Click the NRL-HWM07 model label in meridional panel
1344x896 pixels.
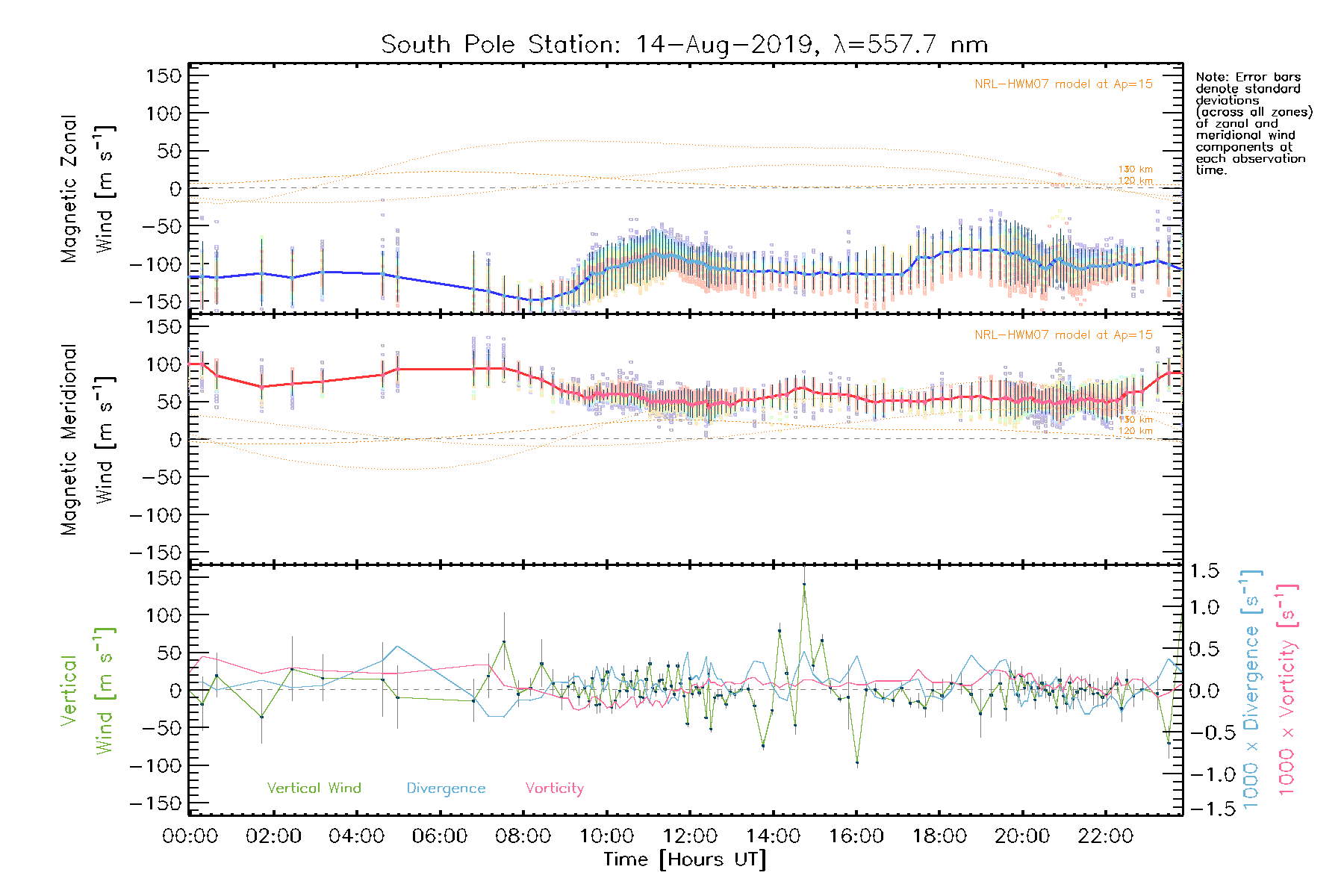(1063, 335)
